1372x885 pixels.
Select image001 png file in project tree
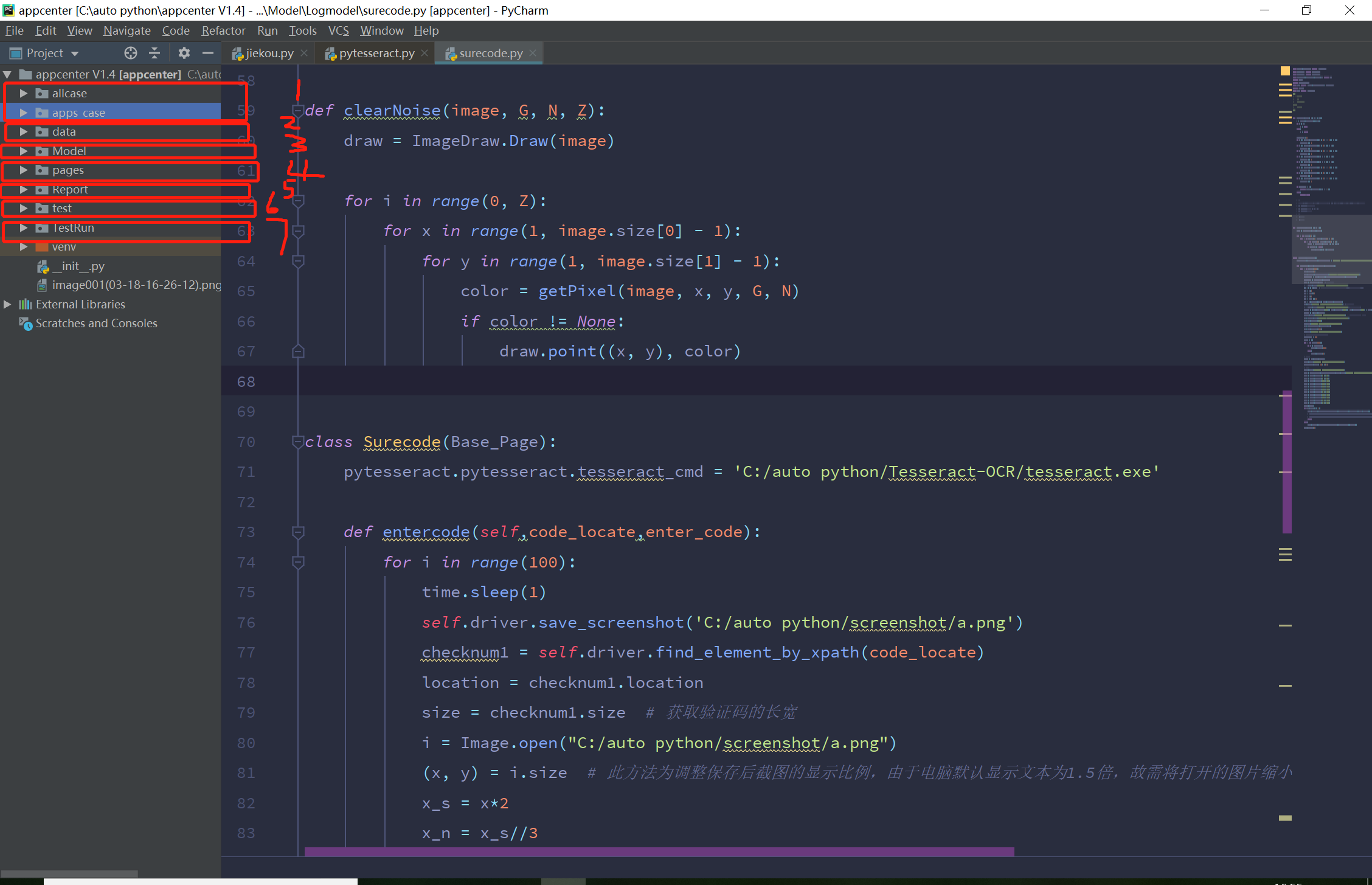click(x=136, y=285)
